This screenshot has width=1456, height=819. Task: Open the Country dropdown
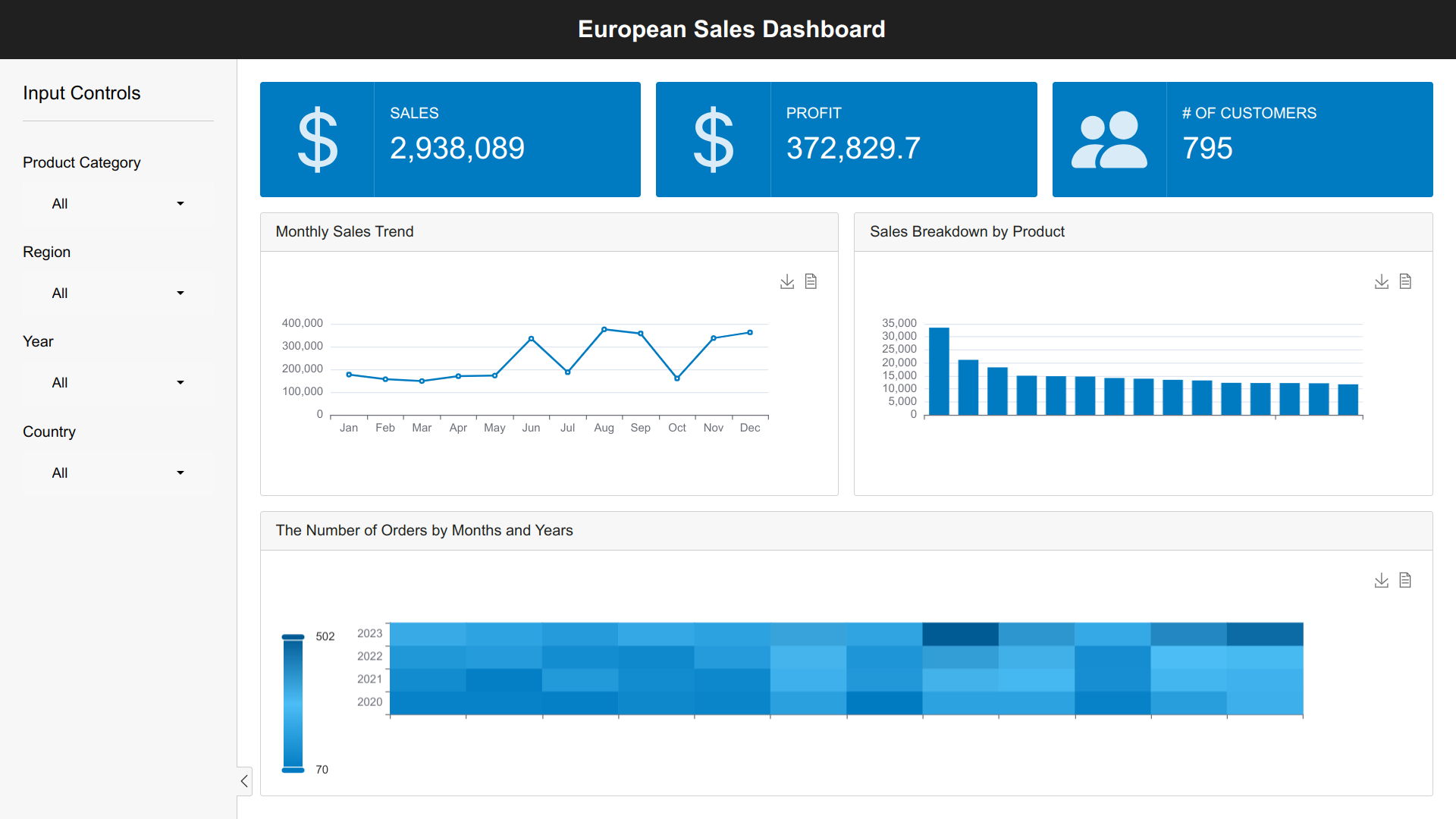pos(118,472)
